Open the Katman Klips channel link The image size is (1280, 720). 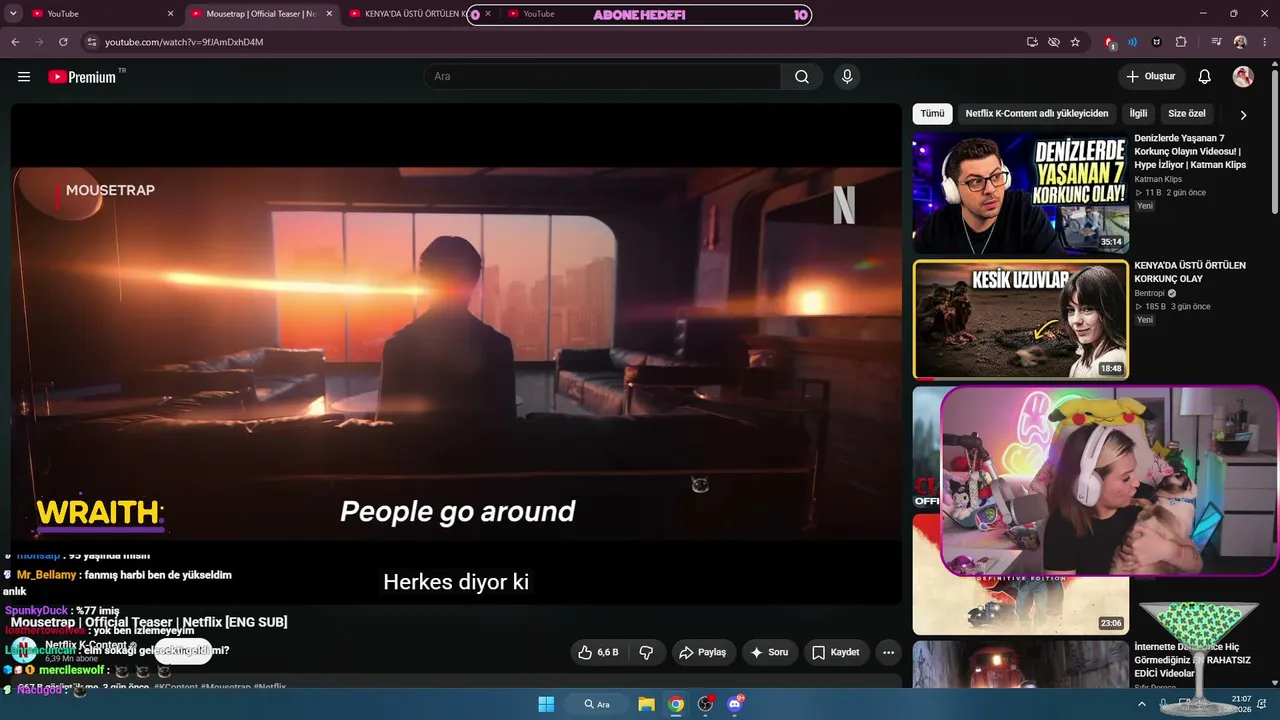[x=1158, y=179]
